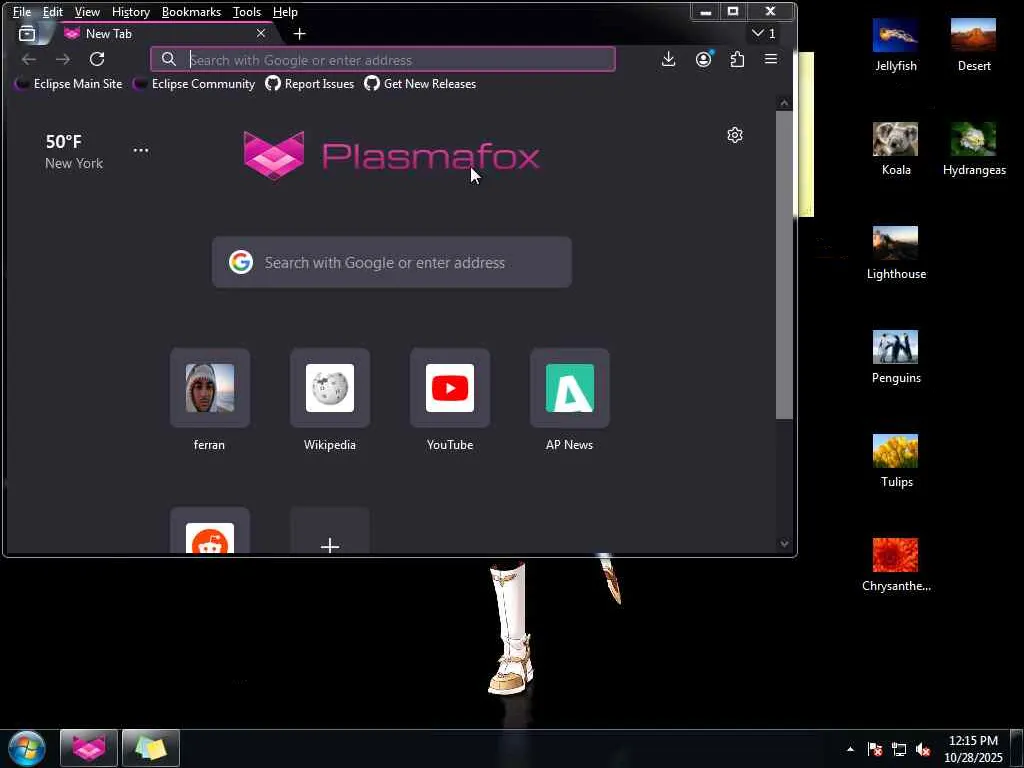Click the browser forward arrow
Viewport: 1024px width, 768px height.
click(63, 59)
